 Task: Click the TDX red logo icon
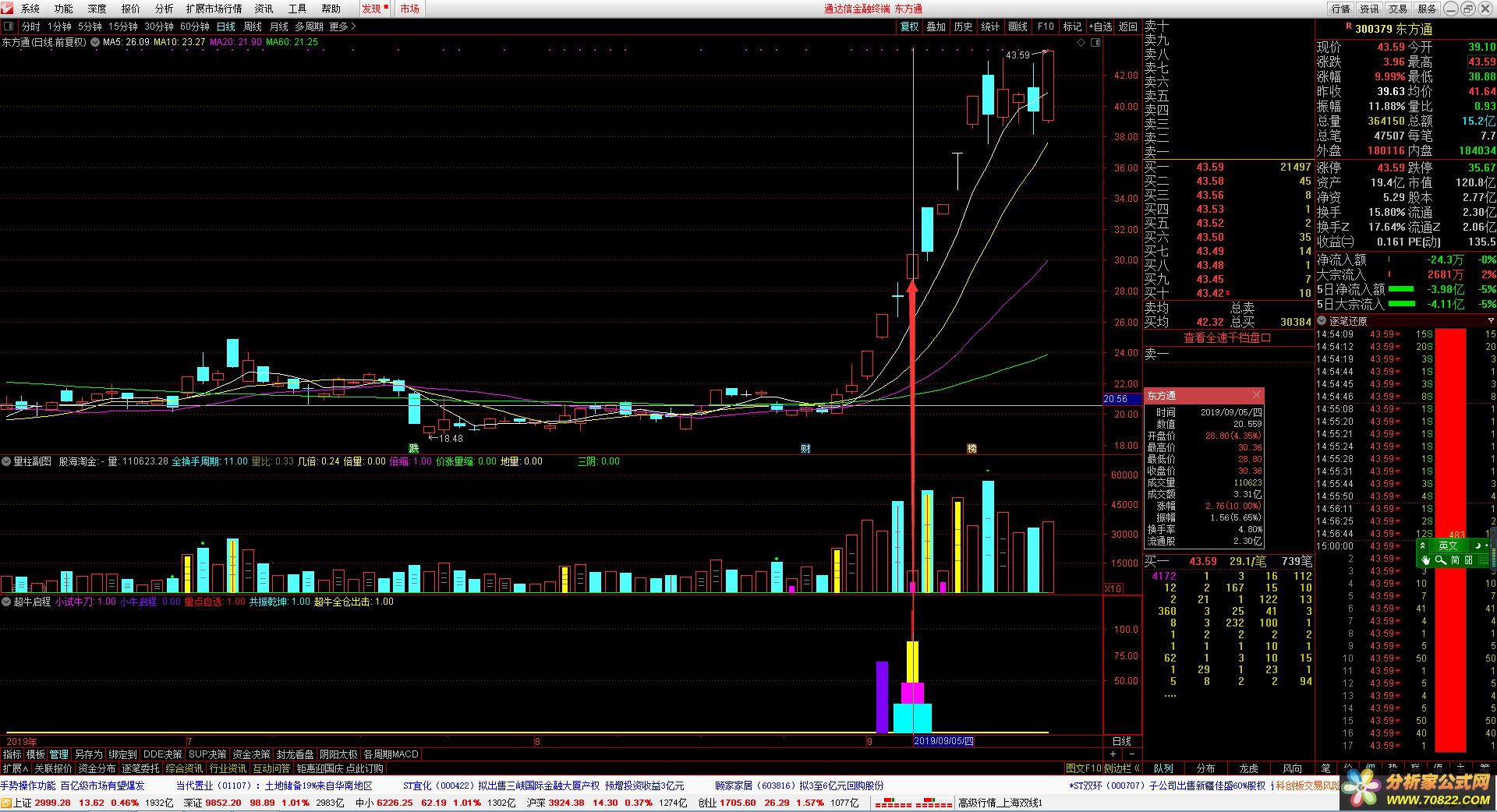7,8
